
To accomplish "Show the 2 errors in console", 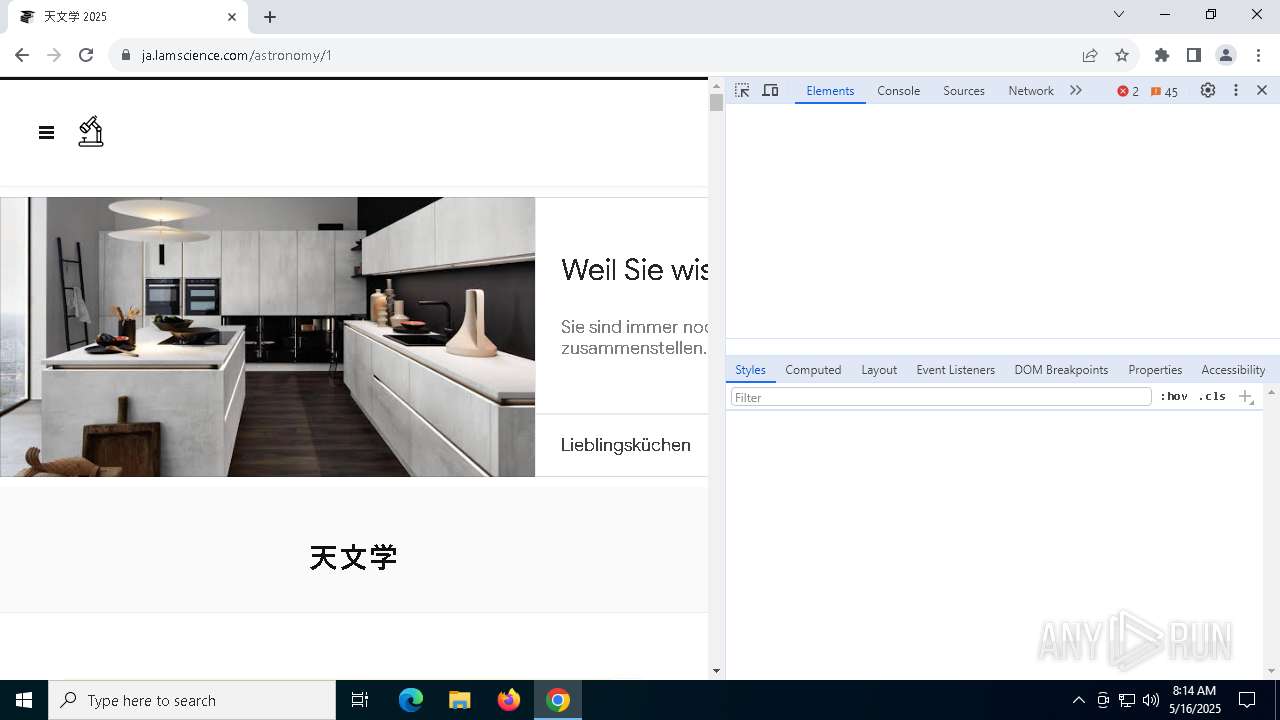I will [x=1128, y=91].
